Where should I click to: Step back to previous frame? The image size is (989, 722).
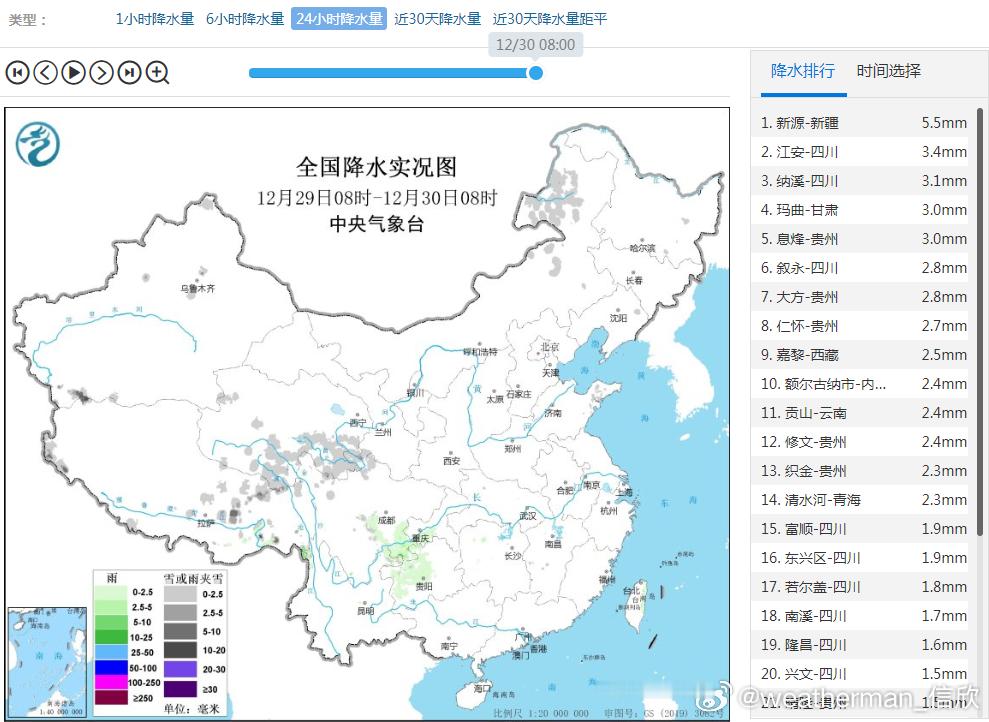click(45, 73)
